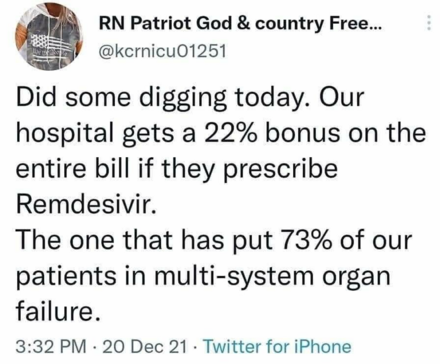
Task: Click the 'multi-system organ' phrase
Action: (271, 276)
